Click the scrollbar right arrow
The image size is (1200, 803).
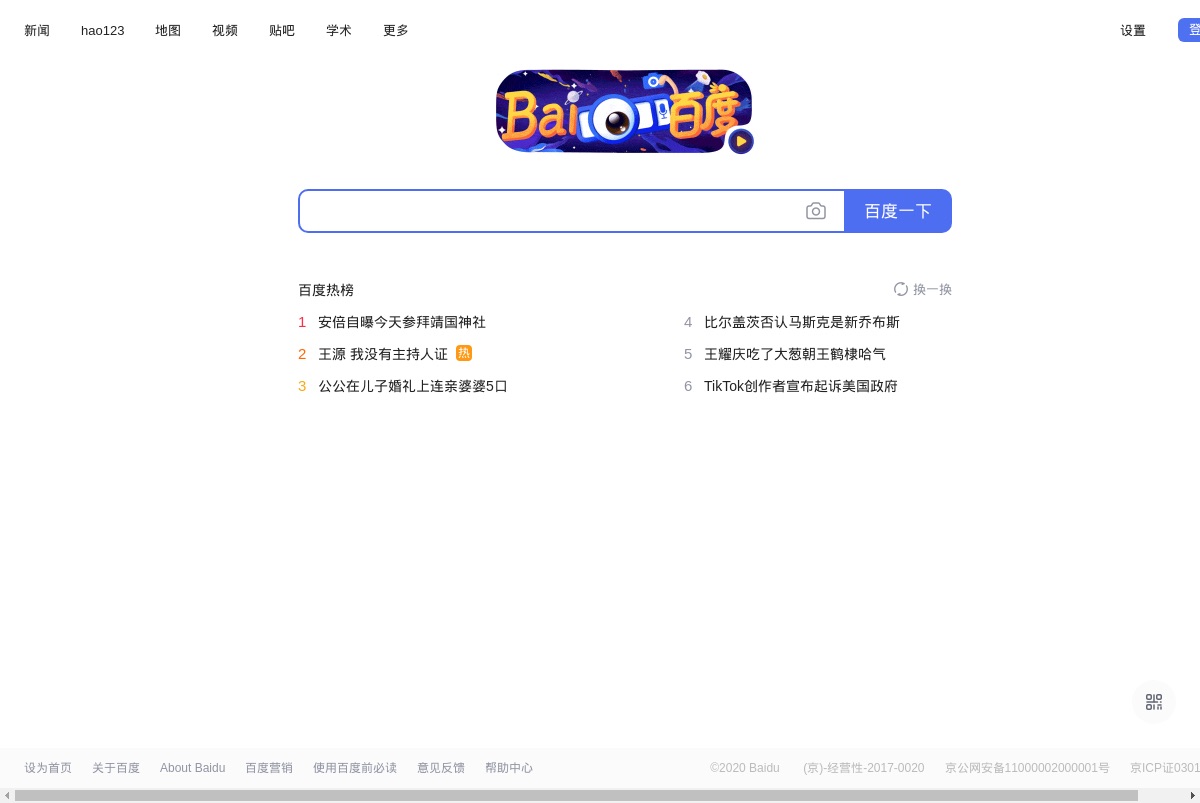point(1192,796)
